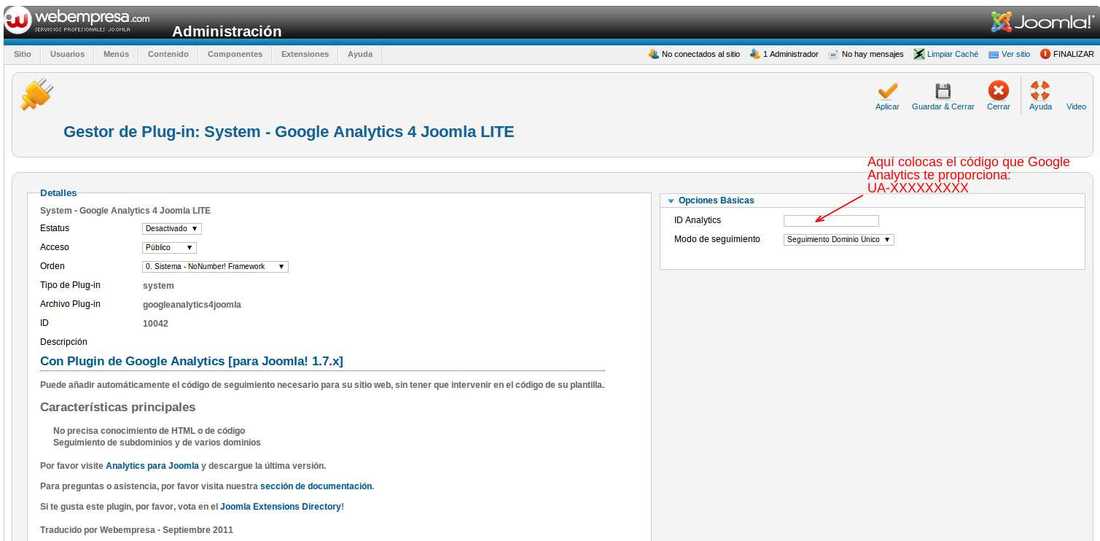This screenshot has height=541, width=1100.
Task: Open the Menús menu
Action: click(116, 54)
